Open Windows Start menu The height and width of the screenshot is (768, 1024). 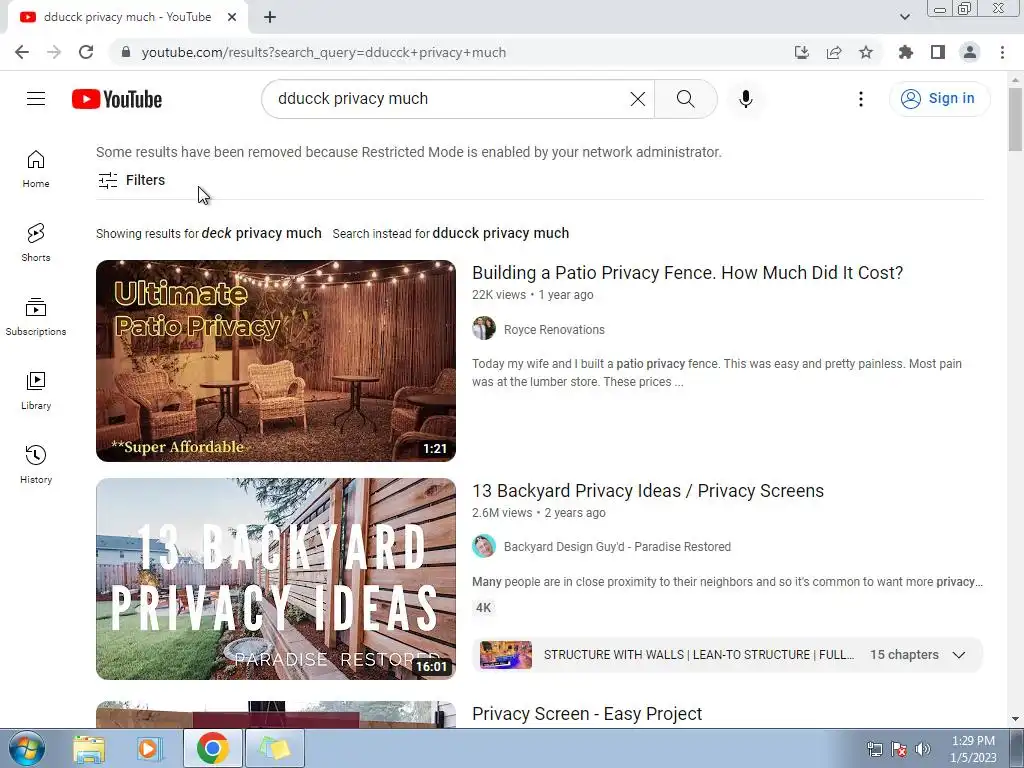coord(26,748)
